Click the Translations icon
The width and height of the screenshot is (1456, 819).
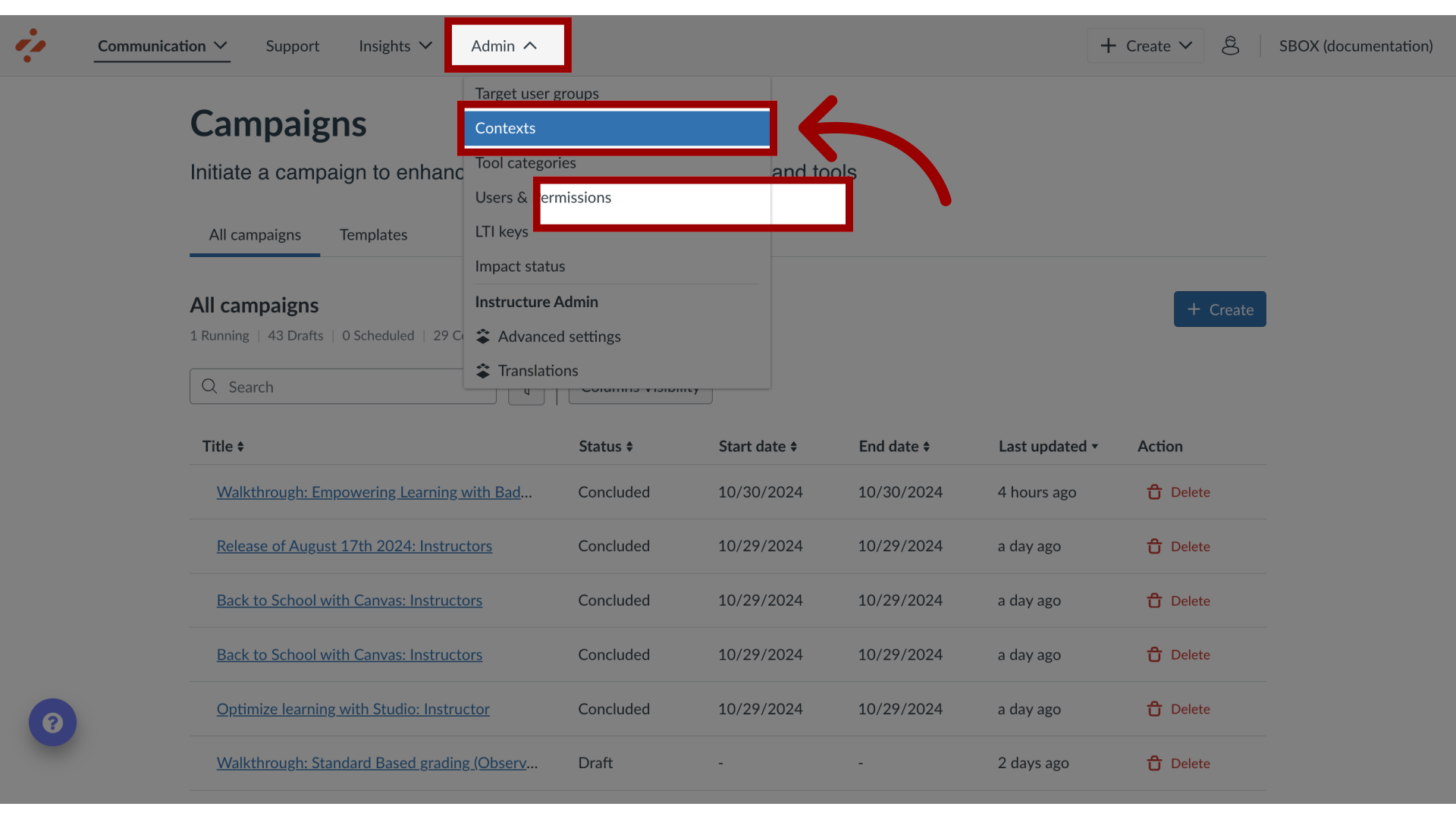click(x=482, y=371)
